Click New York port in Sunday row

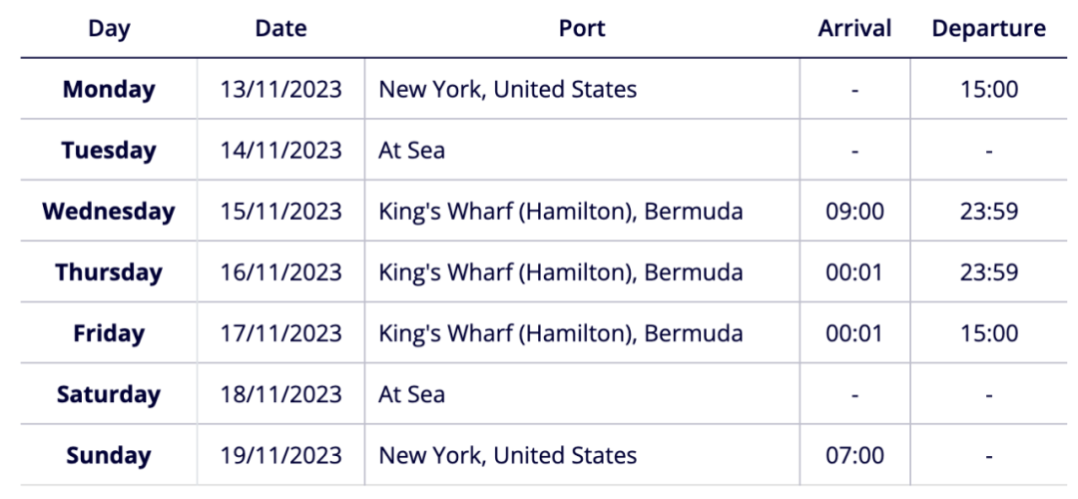pyautogui.click(x=507, y=455)
